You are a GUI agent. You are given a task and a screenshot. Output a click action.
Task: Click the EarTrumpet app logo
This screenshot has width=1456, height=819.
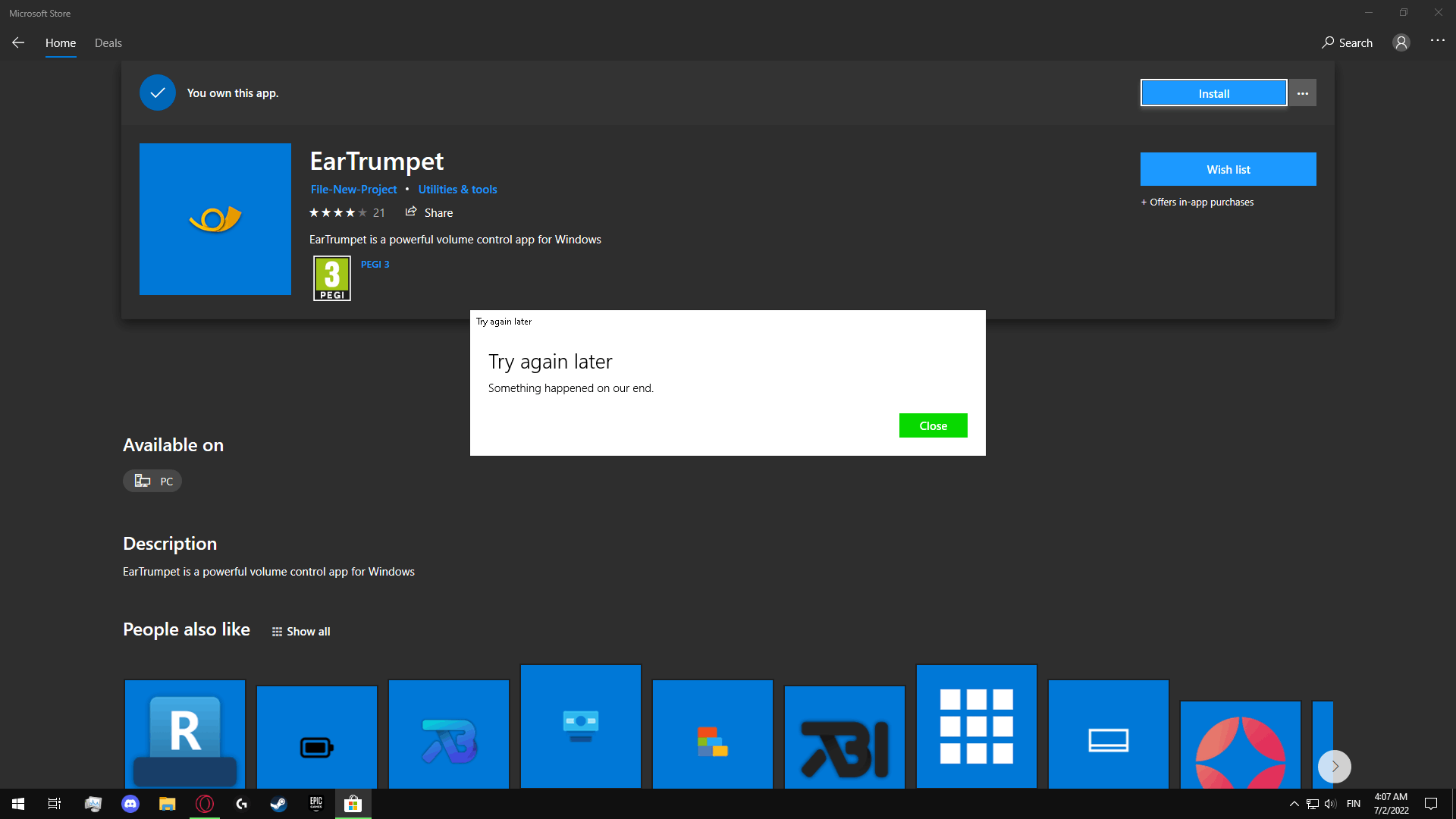[215, 219]
